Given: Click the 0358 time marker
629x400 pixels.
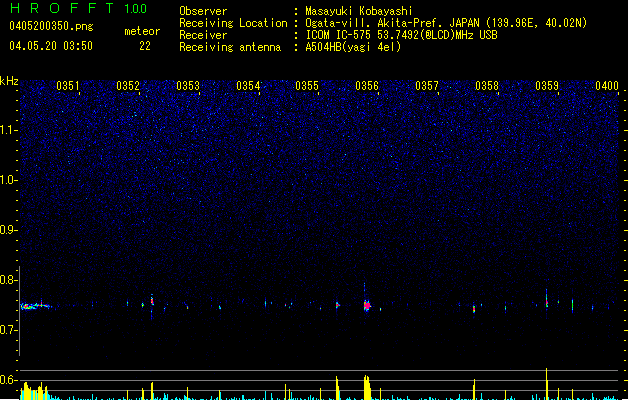Looking at the screenshot, I should coord(487,86).
